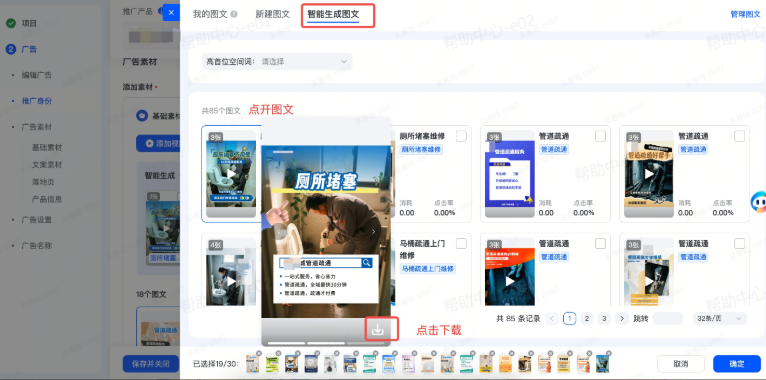The width and height of the screenshot is (766, 380).
Task: Go to page 2 in pagination
Action: [x=587, y=318]
